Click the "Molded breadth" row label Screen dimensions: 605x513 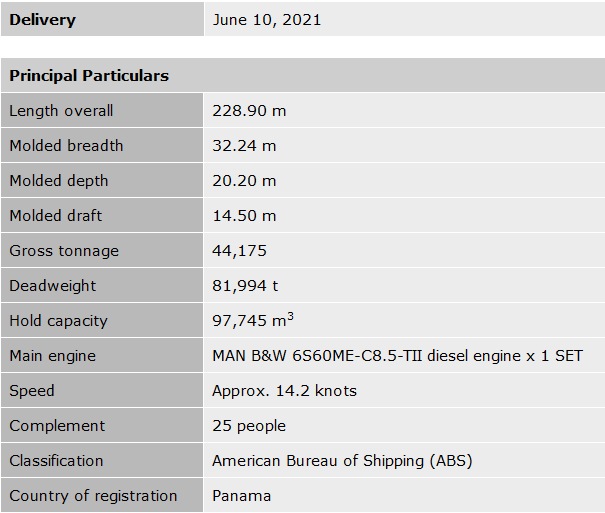pos(66,146)
